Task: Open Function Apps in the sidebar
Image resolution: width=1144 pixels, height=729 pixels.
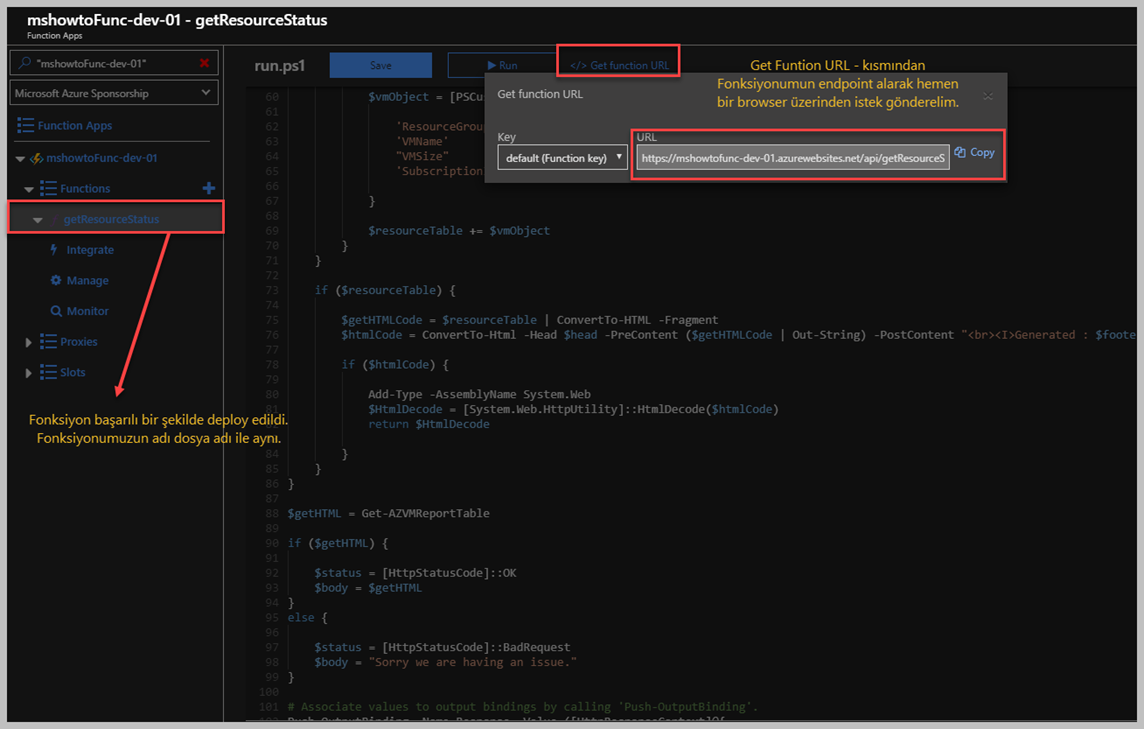Action: click(74, 126)
